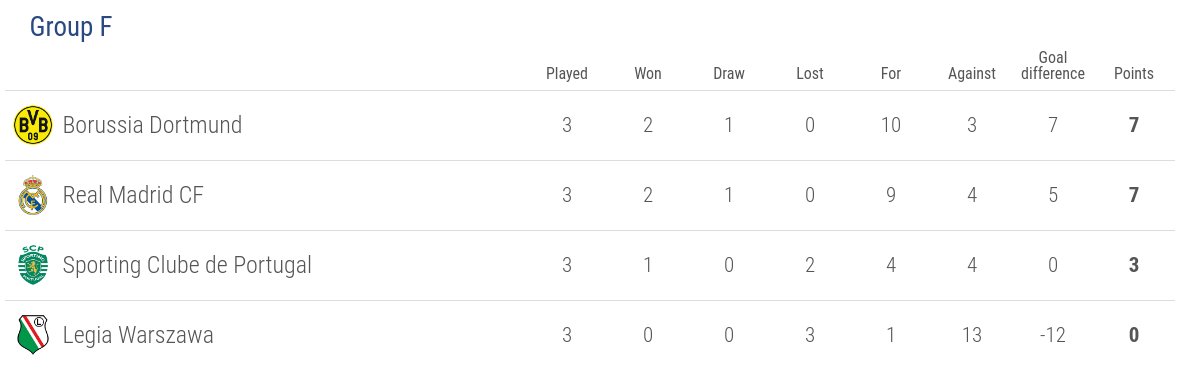Open the Borussia Dortmund team link
Image resolution: width=1179 pixels, height=377 pixels.
[153, 125]
